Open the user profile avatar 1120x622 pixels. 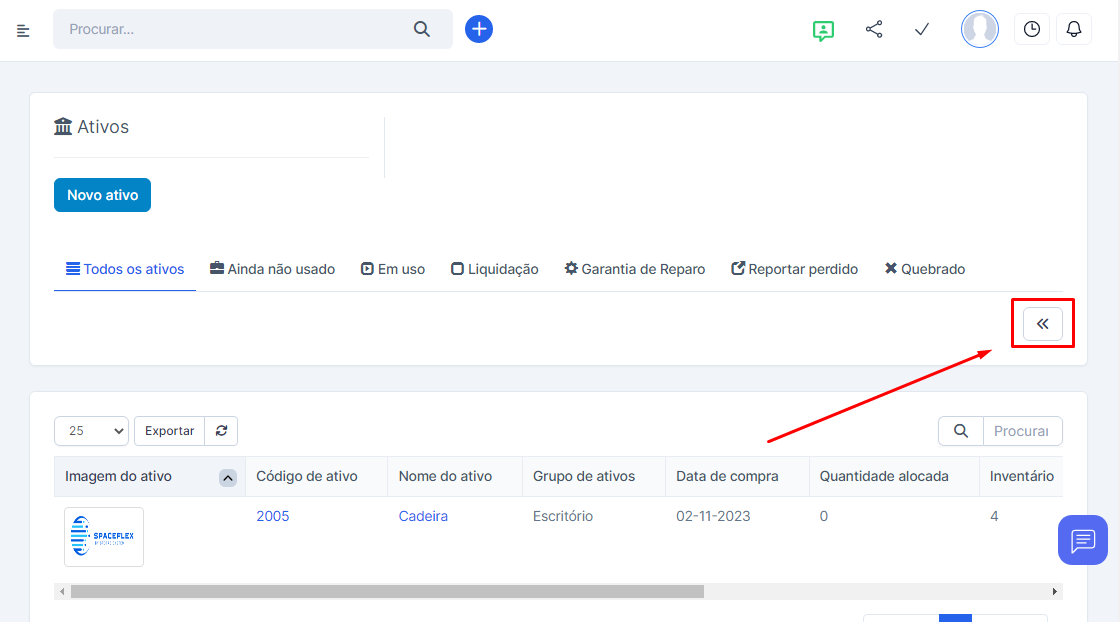tap(979, 30)
